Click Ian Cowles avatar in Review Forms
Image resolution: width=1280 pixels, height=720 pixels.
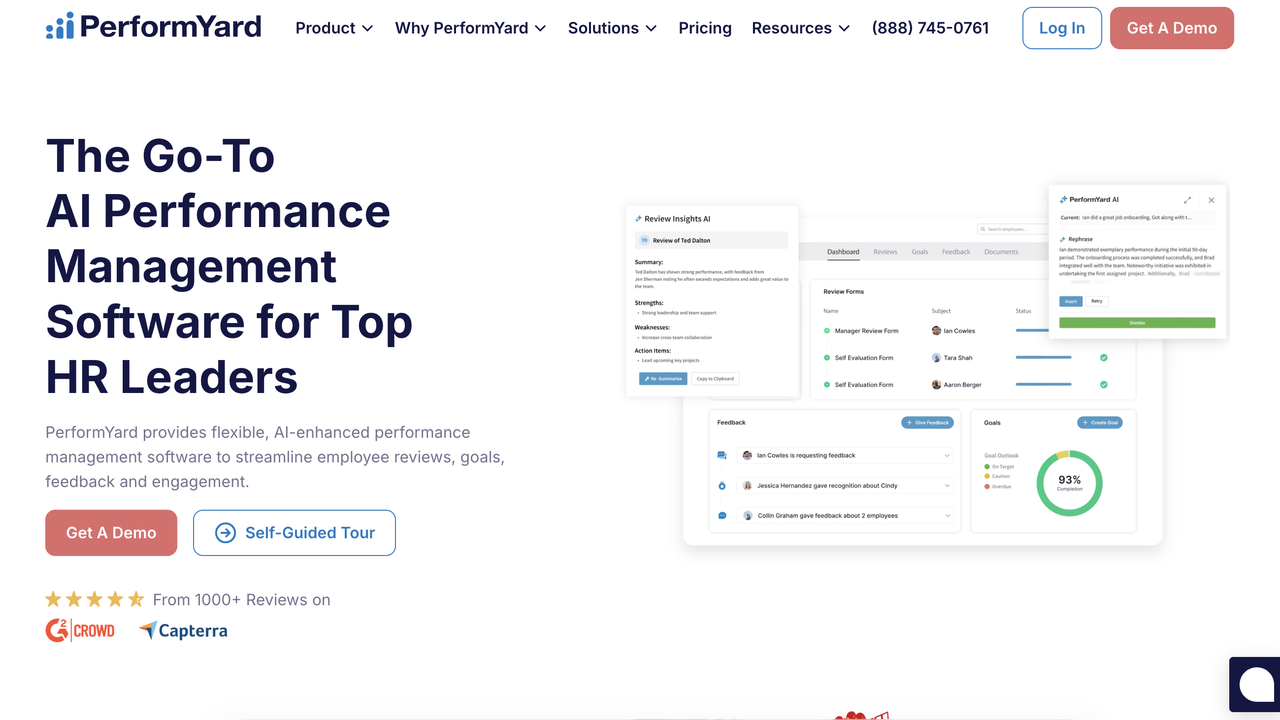(936, 330)
